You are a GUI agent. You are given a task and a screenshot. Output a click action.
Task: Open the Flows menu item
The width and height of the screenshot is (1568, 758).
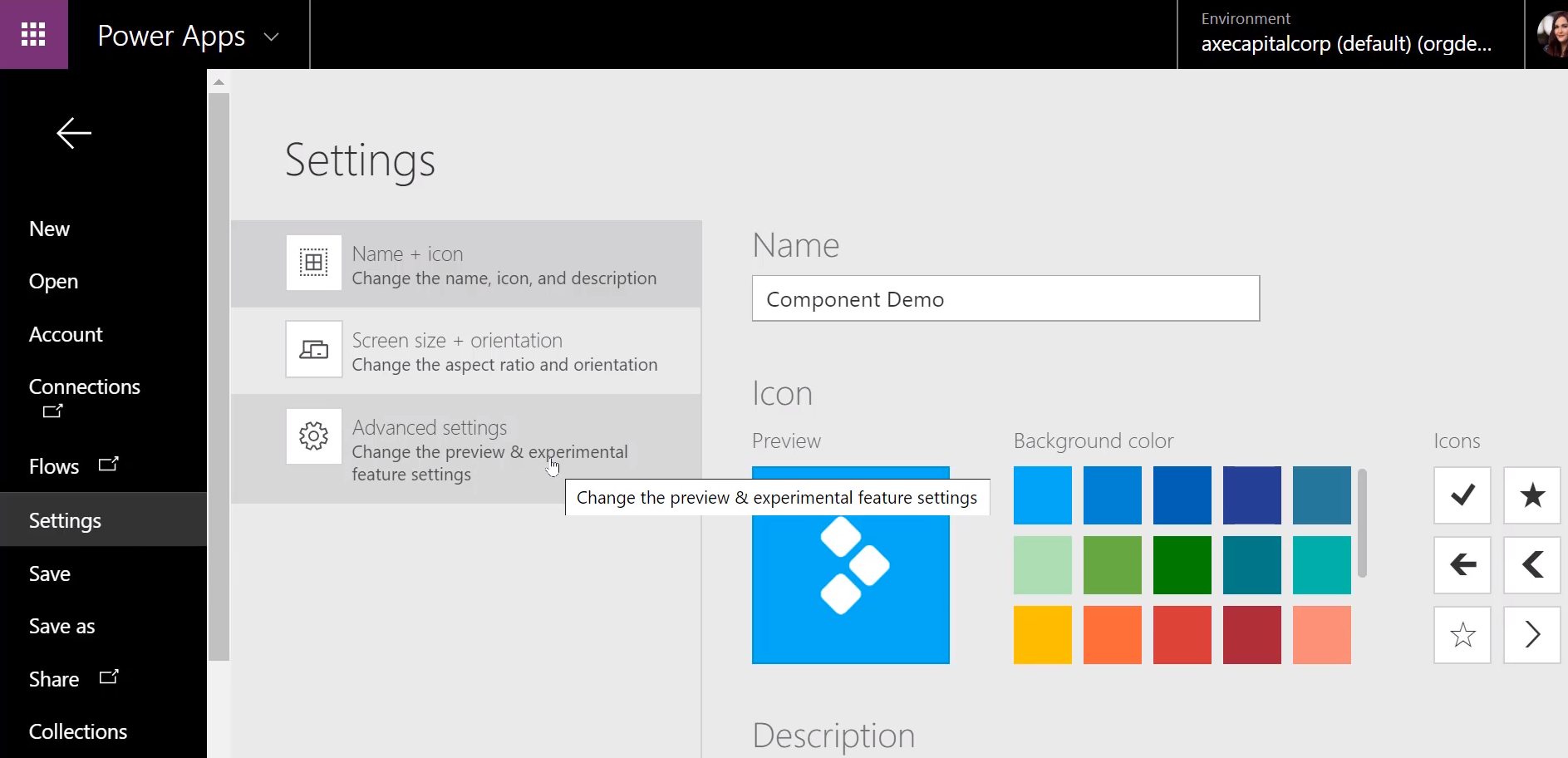click(x=54, y=466)
